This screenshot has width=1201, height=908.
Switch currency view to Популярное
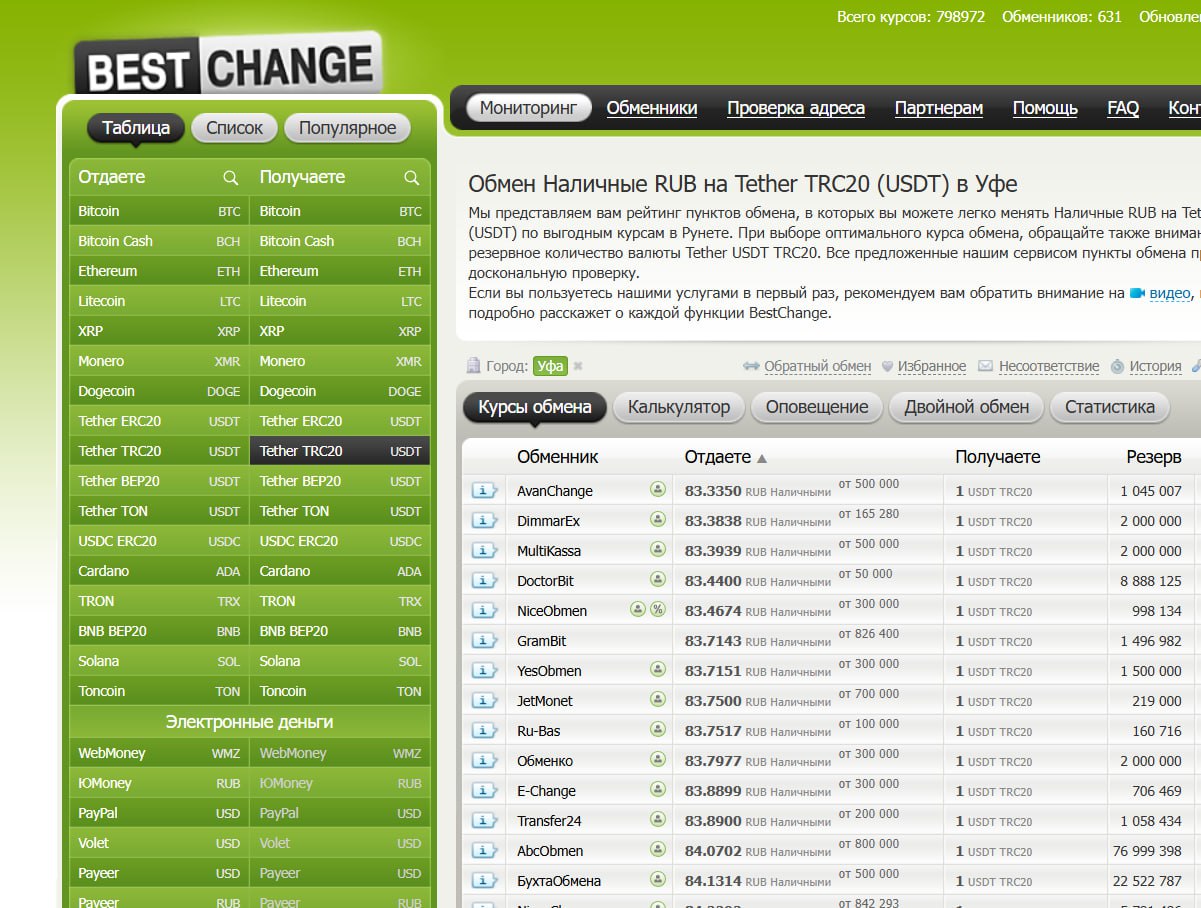pyautogui.click(x=347, y=128)
